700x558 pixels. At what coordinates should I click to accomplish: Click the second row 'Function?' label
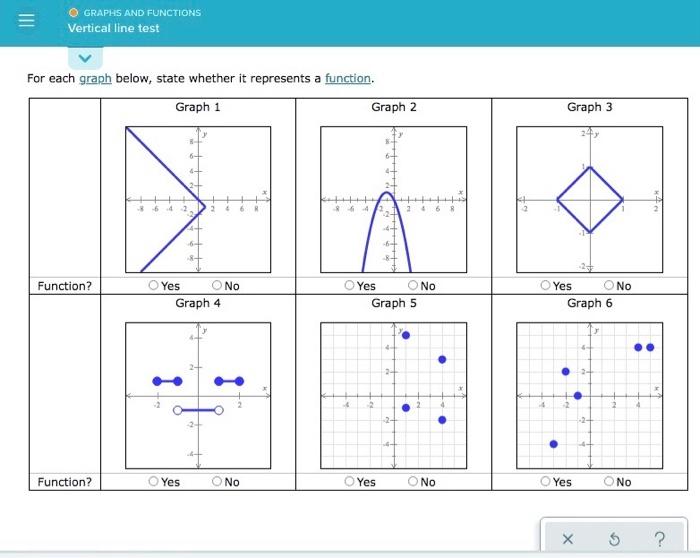pyautogui.click(x=65, y=482)
